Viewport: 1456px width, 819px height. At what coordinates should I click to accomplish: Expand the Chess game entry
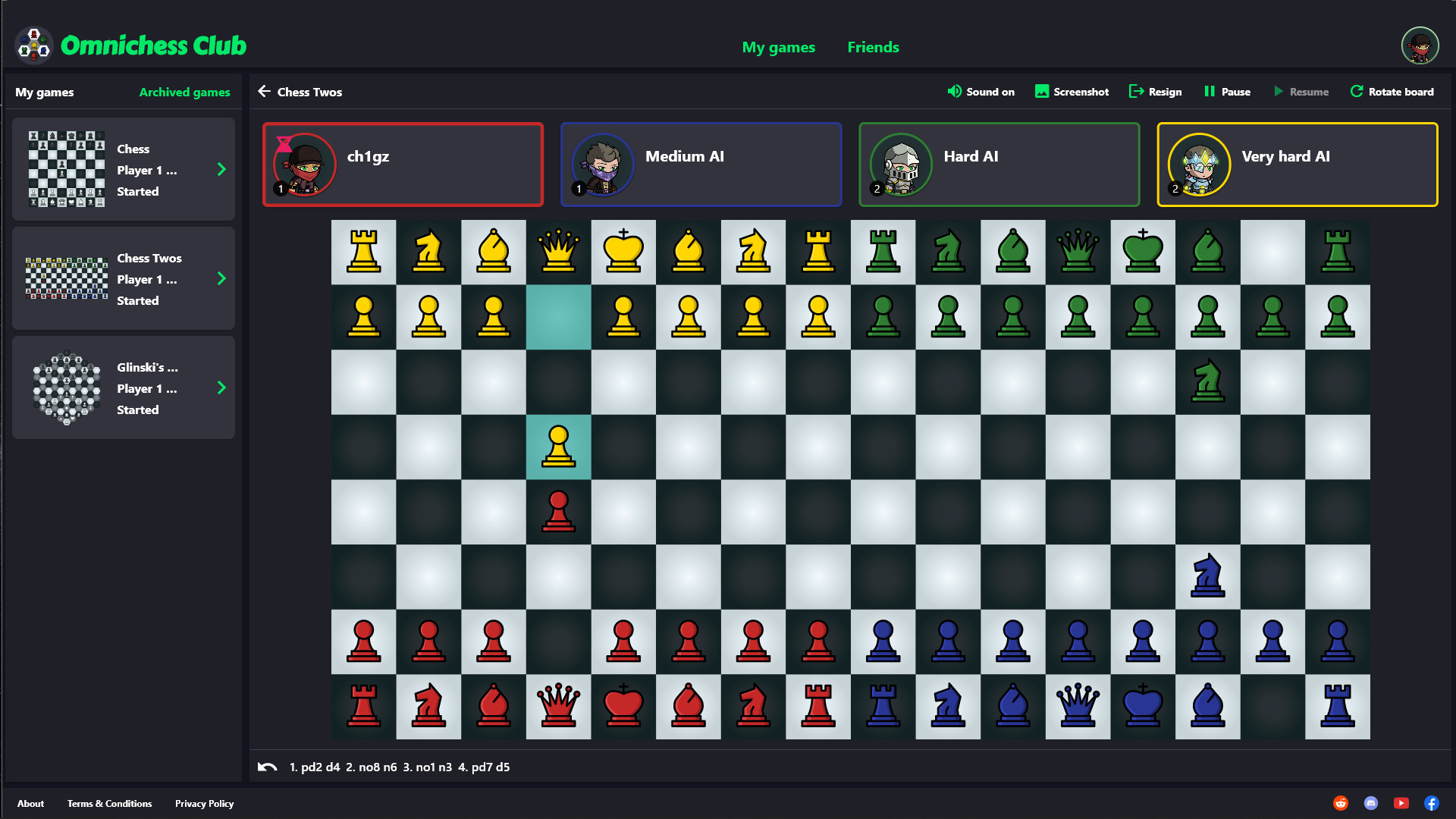(222, 169)
